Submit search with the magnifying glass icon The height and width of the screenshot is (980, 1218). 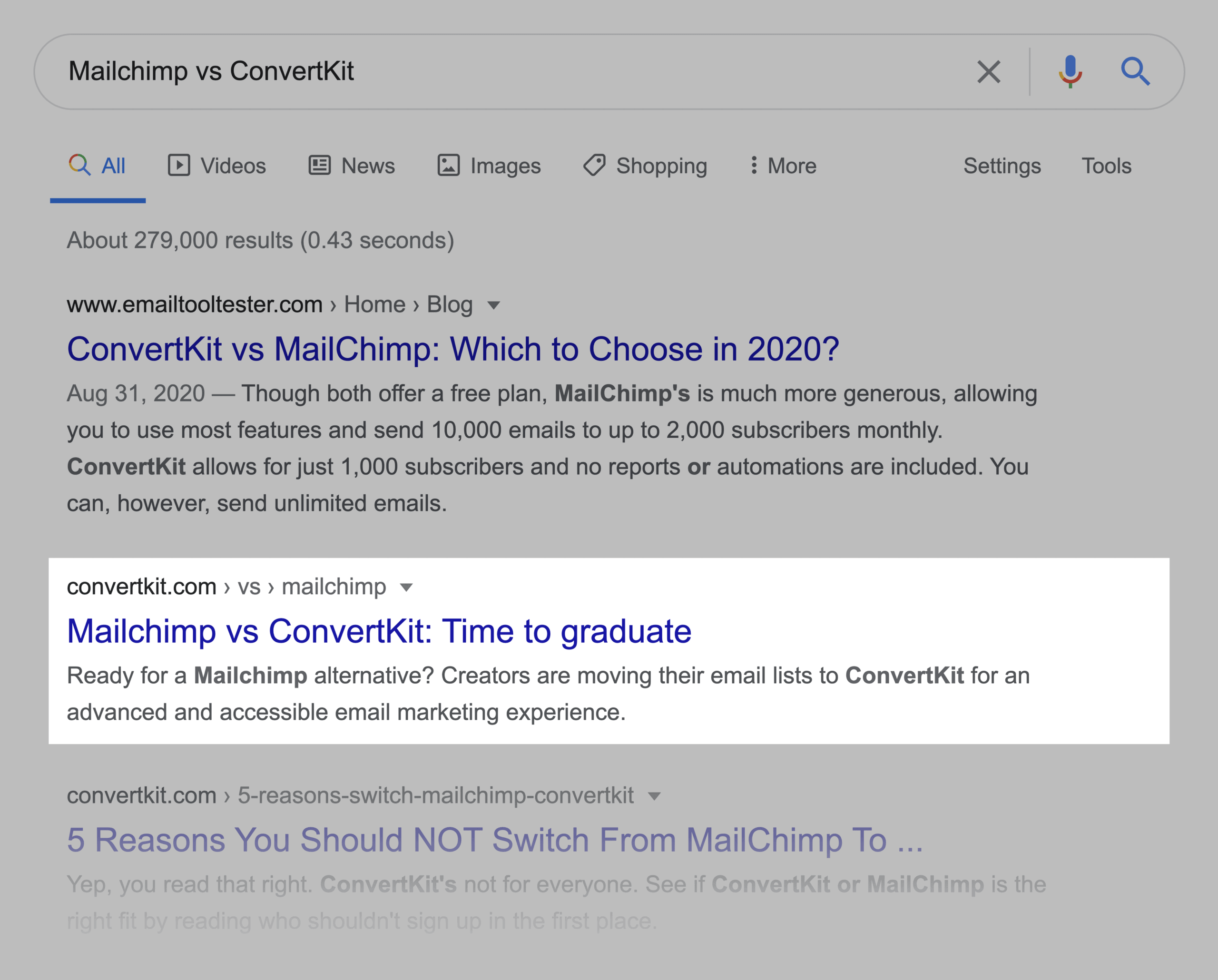[x=1135, y=71]
